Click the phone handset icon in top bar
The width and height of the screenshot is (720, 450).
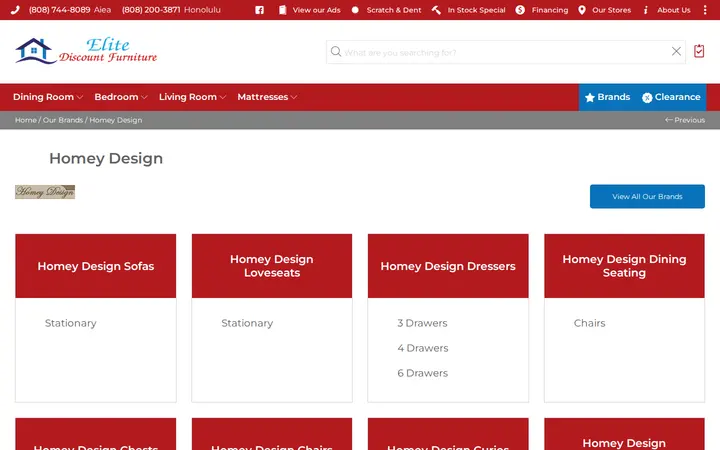click(15, 10)
